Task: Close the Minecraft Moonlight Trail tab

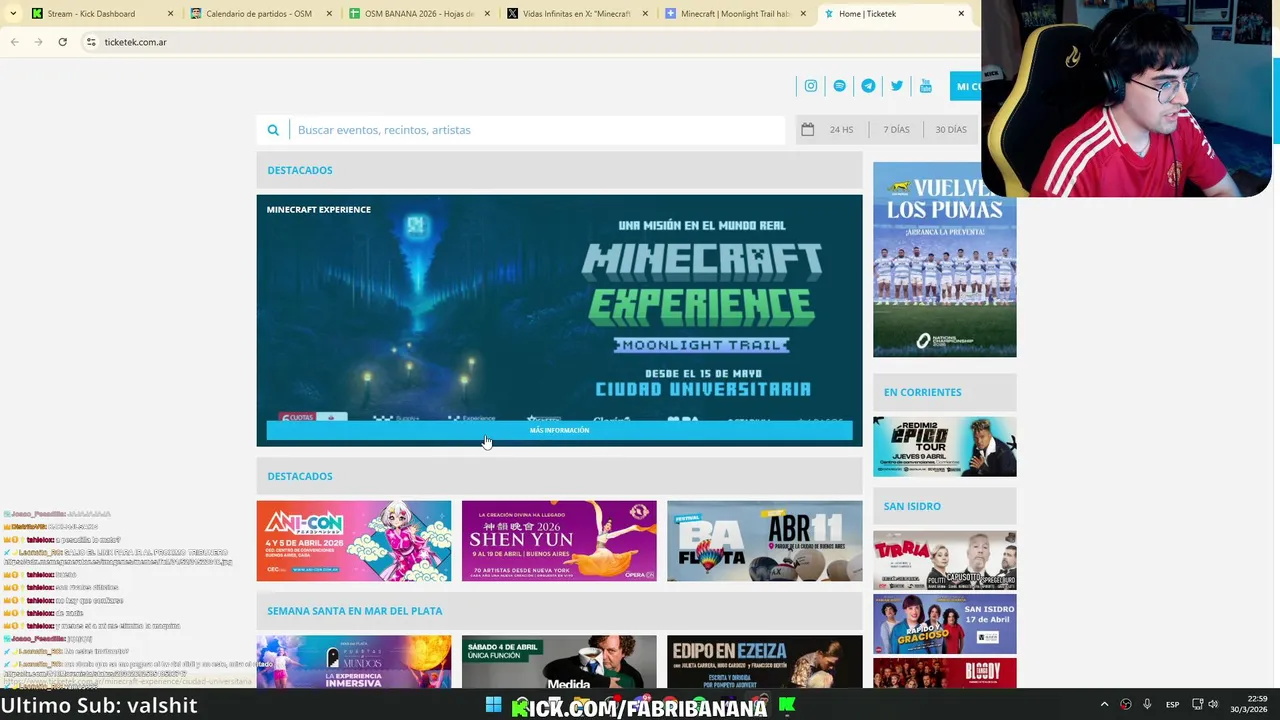Action: click(x=803, y=14)
